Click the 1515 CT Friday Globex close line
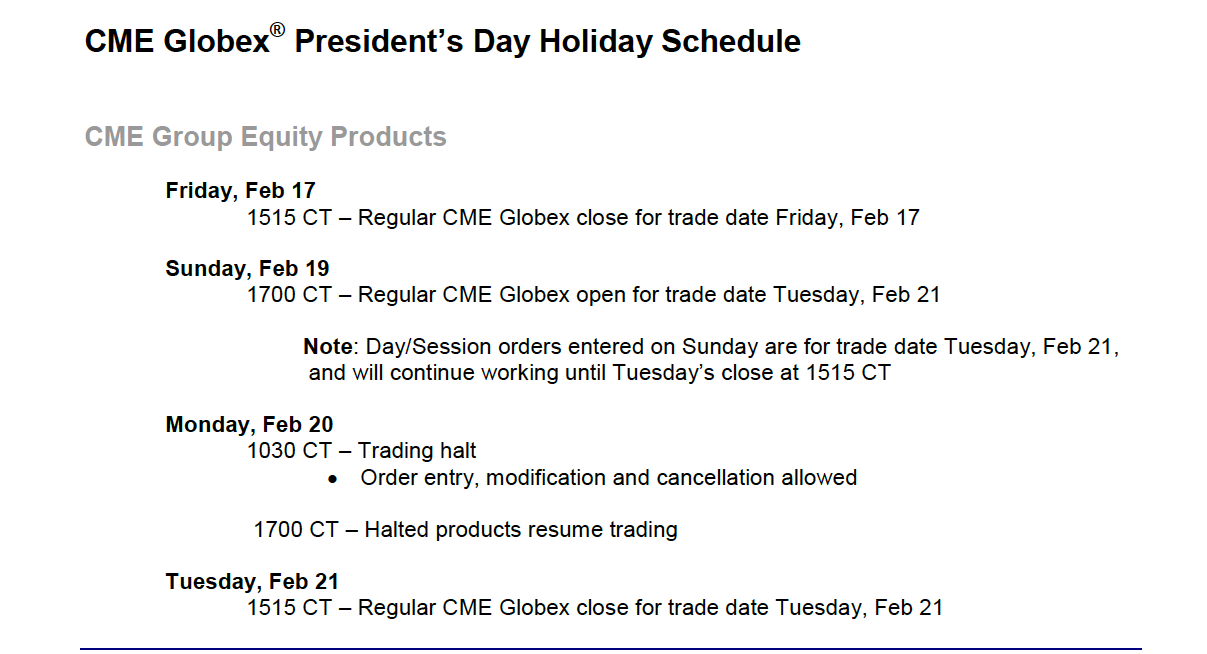The height and width of the screenshot is (654, 1207). 583,217
